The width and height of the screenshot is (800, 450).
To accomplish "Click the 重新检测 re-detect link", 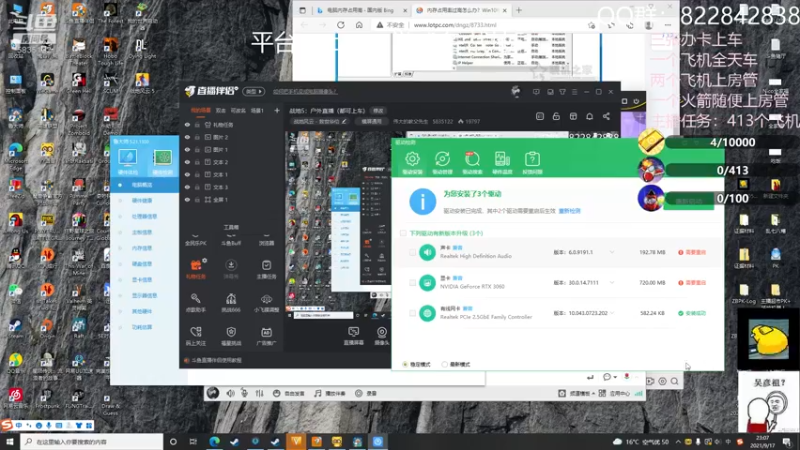I will [569, 211].
